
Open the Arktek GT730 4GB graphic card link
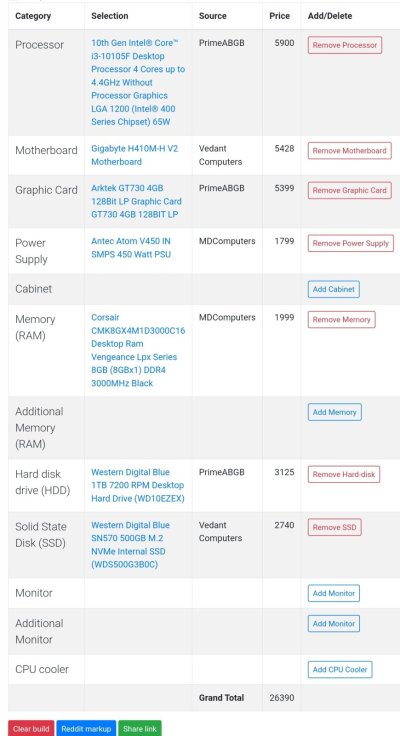point(136,201)
